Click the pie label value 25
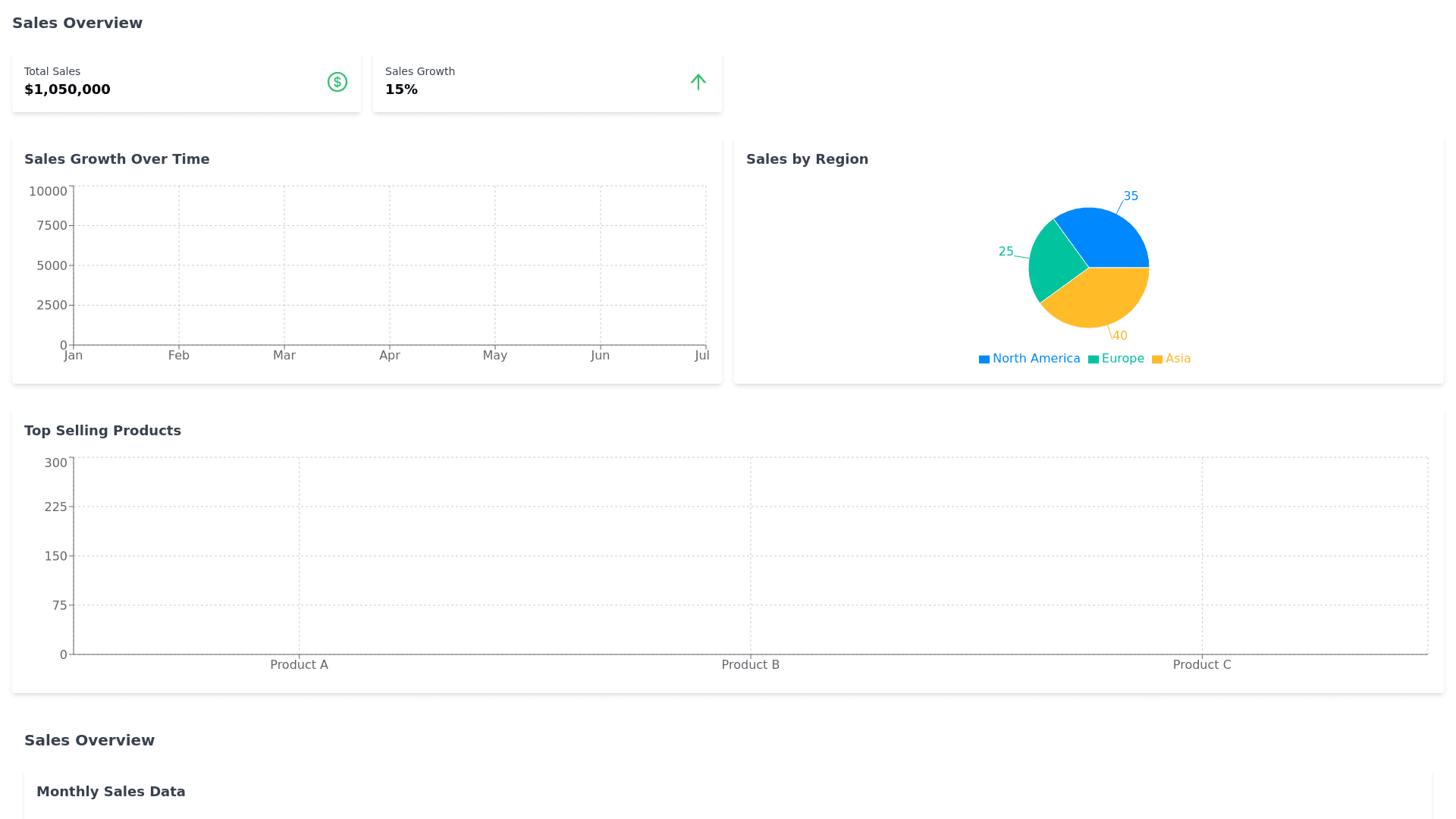1456x819 pixels. click(1006, 252)
